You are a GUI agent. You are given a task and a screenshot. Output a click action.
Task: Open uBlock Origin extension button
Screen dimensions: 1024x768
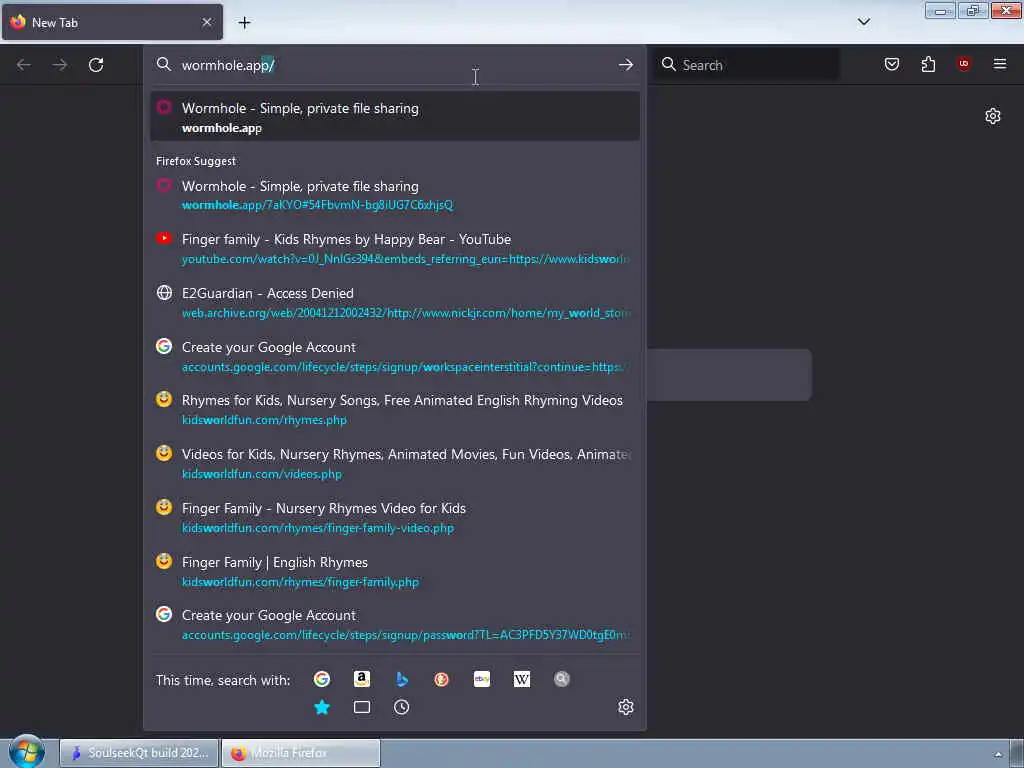pos(963,64)
